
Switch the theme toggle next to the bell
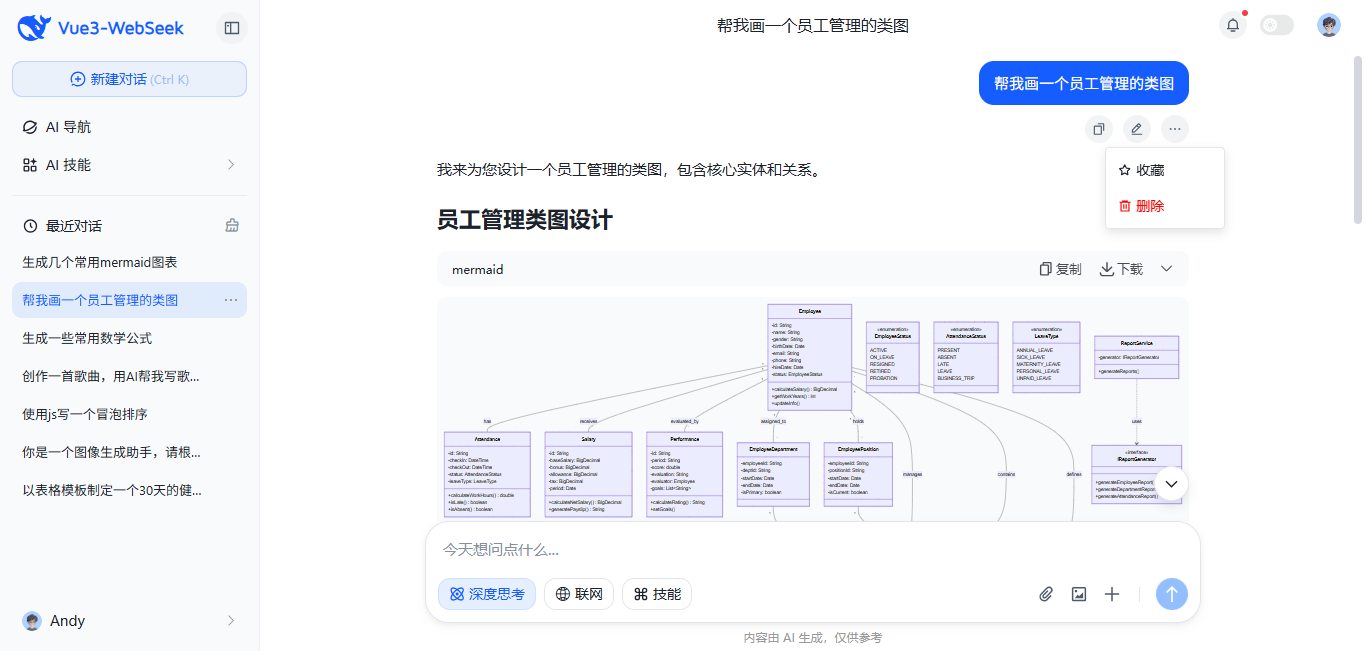(x=1276, y=25)
